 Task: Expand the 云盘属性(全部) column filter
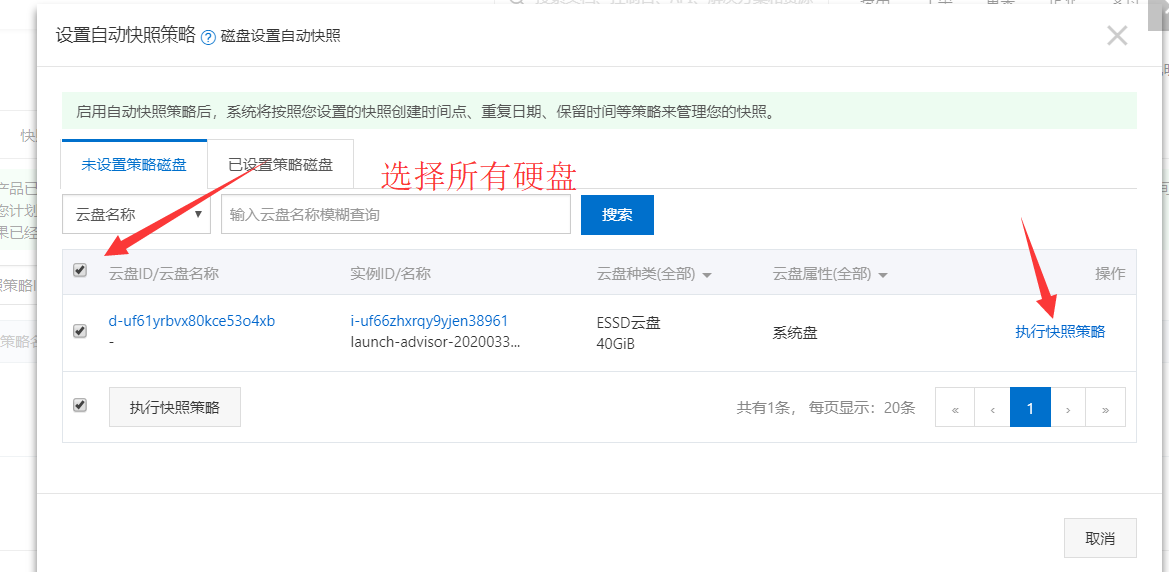[830, 274]
